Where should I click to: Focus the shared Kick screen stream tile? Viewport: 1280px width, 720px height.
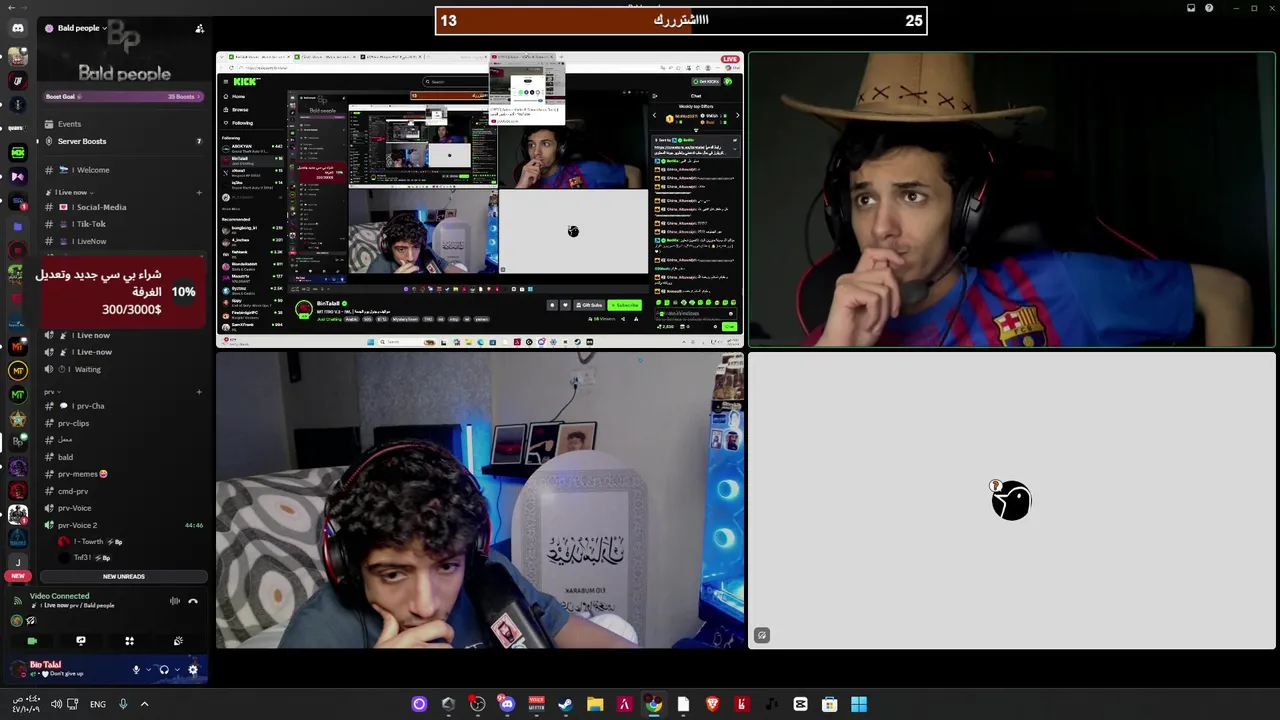click(480, 199)
